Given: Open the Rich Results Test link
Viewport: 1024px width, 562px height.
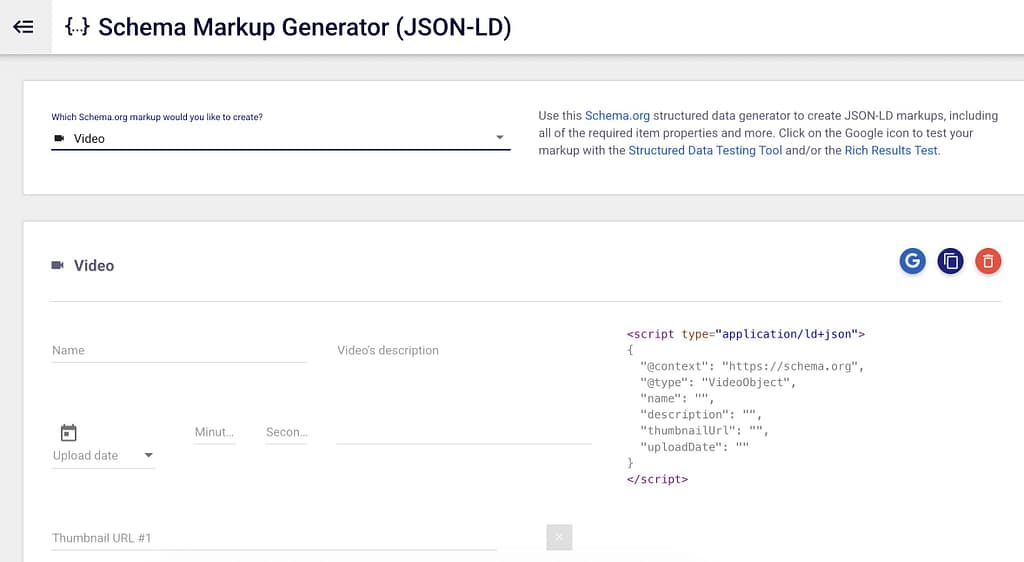Looking at the screenshot, I should point(891,150).
